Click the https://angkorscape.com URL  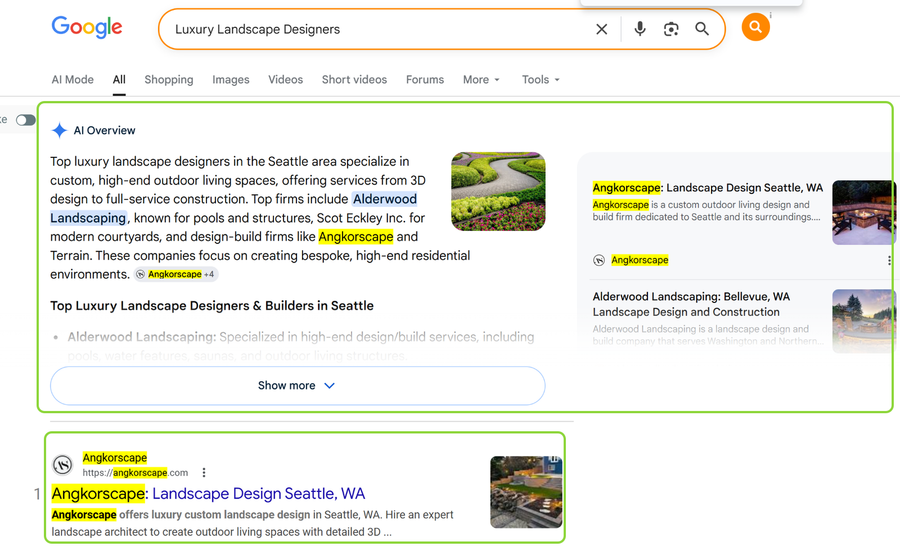[x=135, y=473]
